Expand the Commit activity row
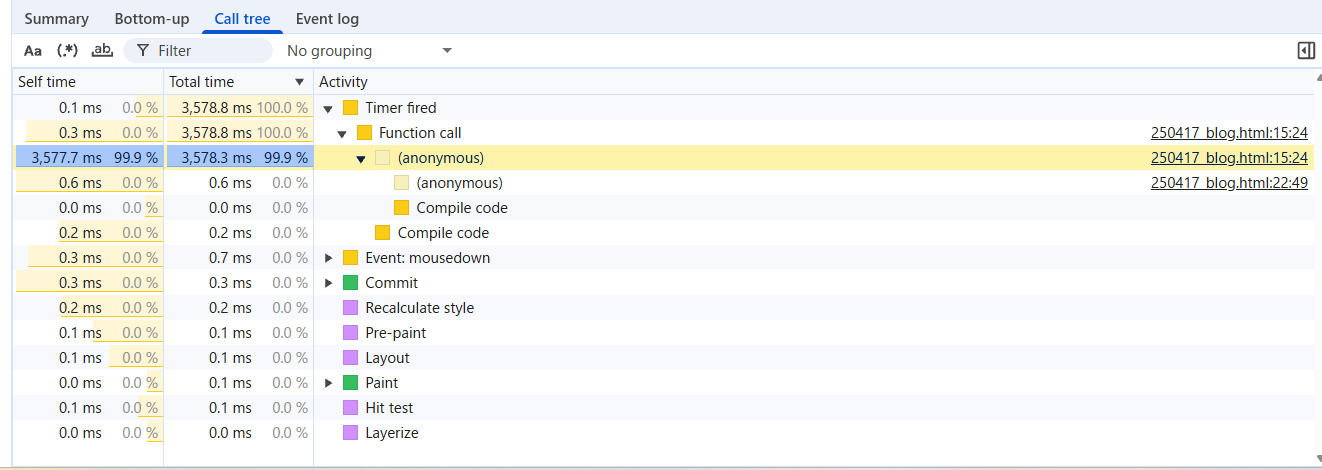Image resolution: width=1322 pixels, height=470 pixels. (328, 283)
